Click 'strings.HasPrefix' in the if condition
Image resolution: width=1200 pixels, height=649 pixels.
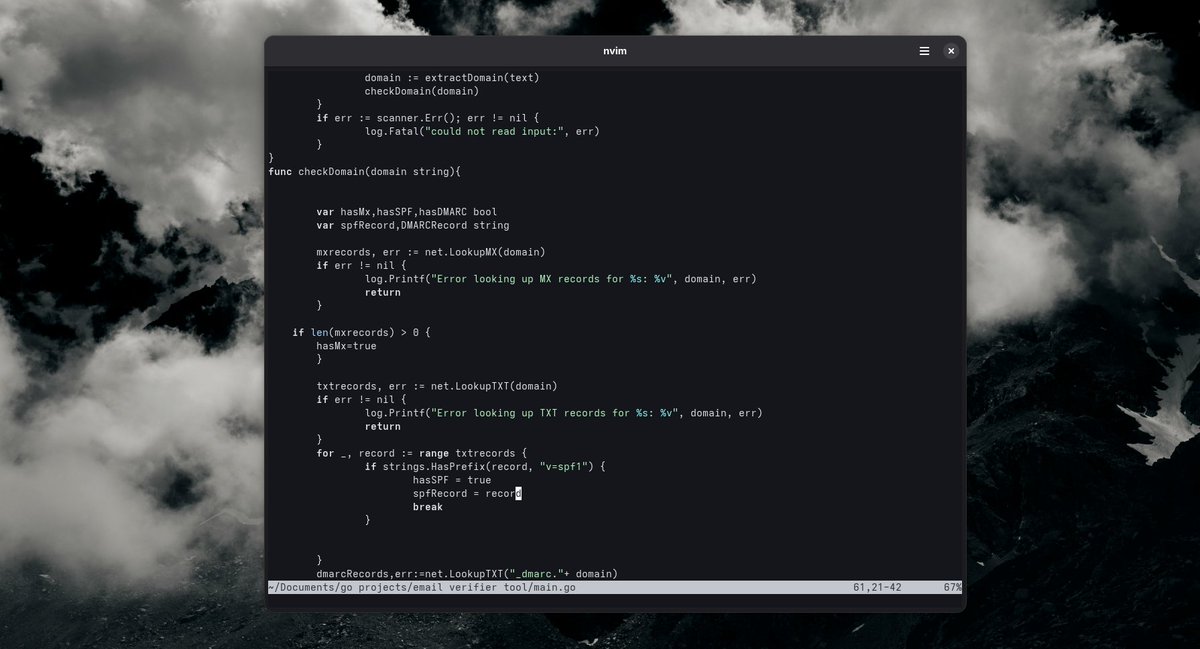[x=434, y=467]
